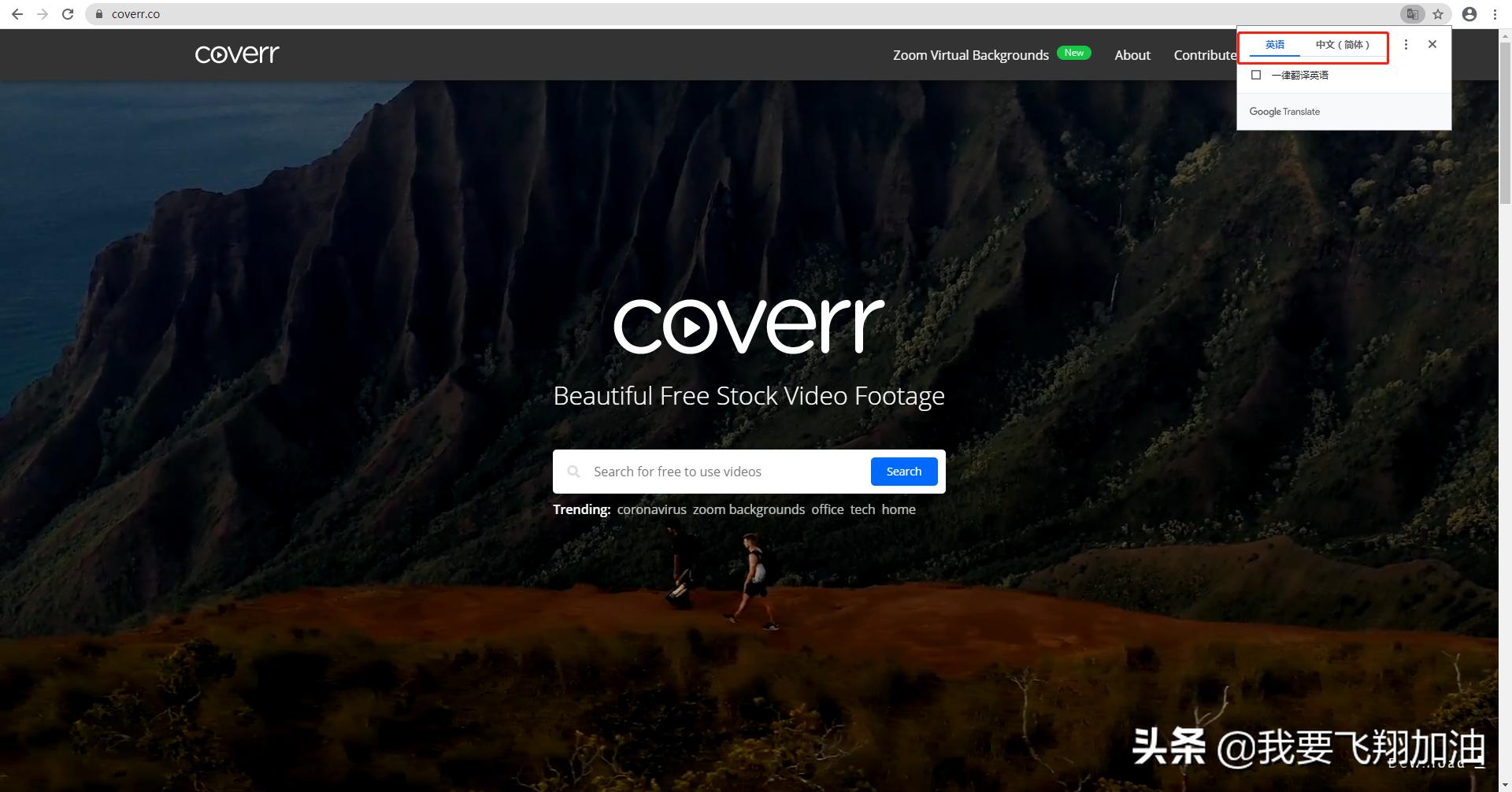Click the magnifier icon in search box
Viewport: 1512px width, 792px height.
574,472
